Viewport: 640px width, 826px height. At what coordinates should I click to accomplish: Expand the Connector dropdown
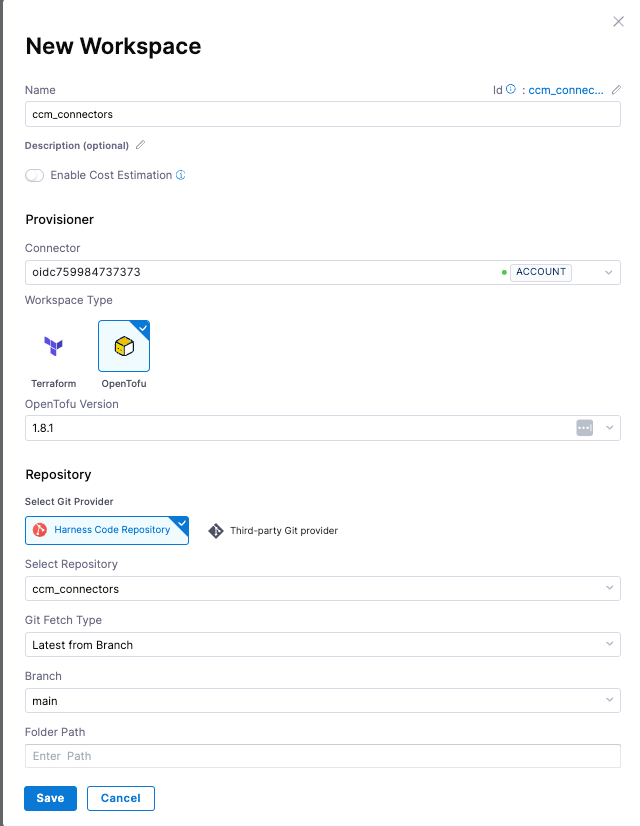pyautogui.click(x=608, y=272)
